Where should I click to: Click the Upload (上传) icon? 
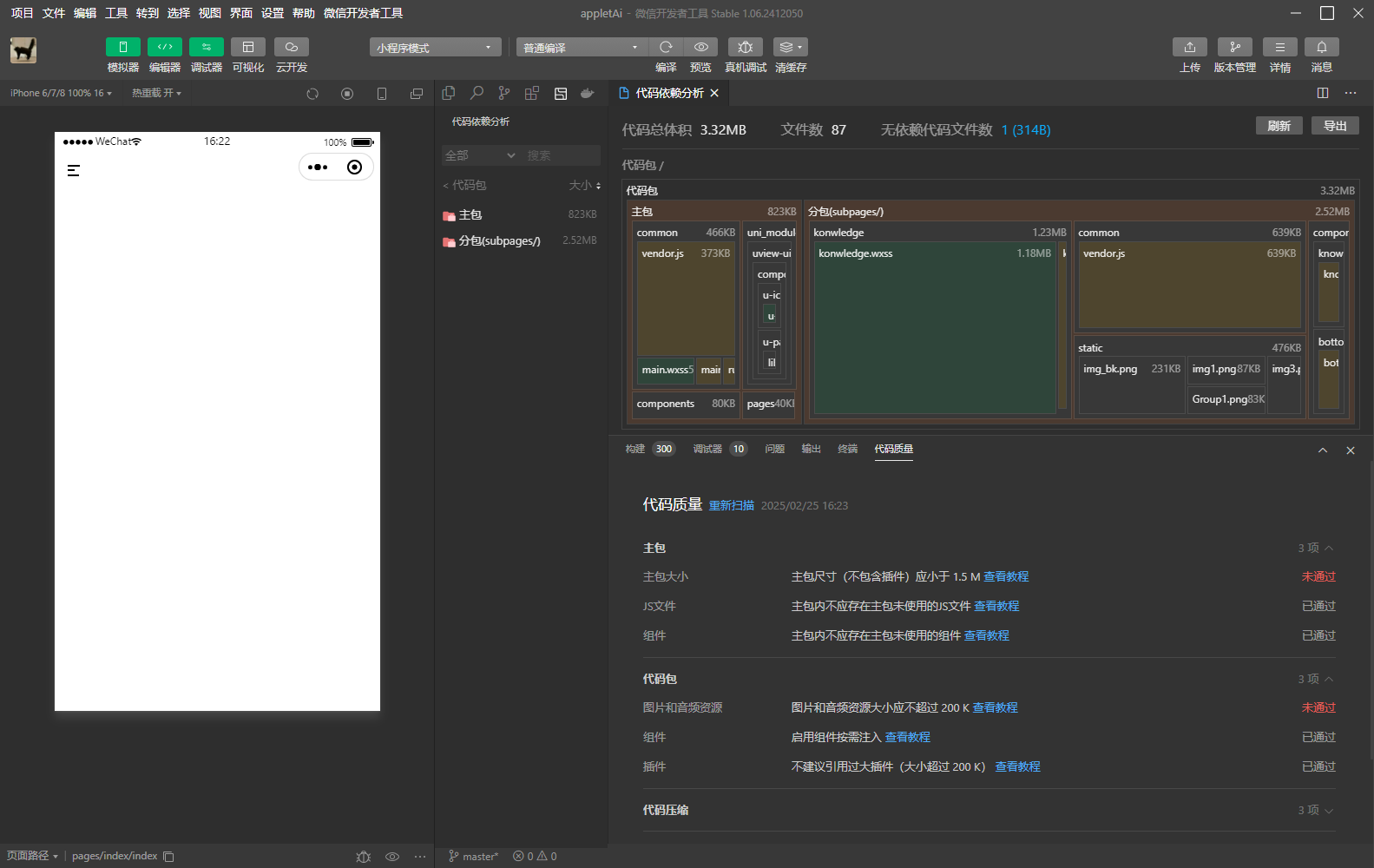point(1189,47)
